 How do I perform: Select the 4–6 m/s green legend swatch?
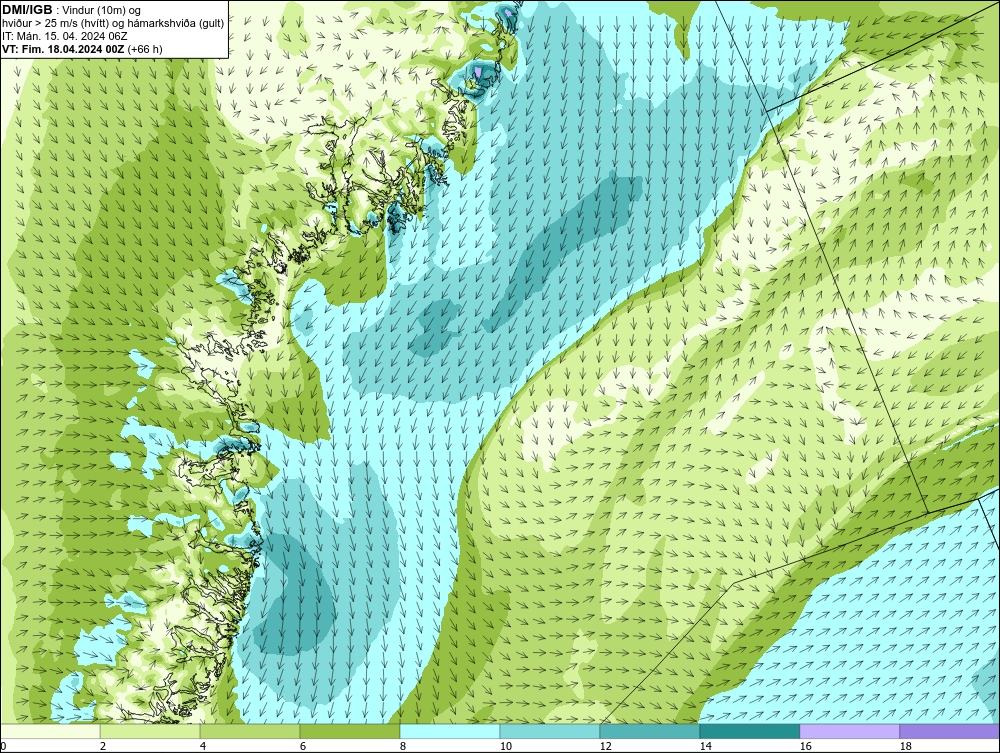[x=250, y=731]
